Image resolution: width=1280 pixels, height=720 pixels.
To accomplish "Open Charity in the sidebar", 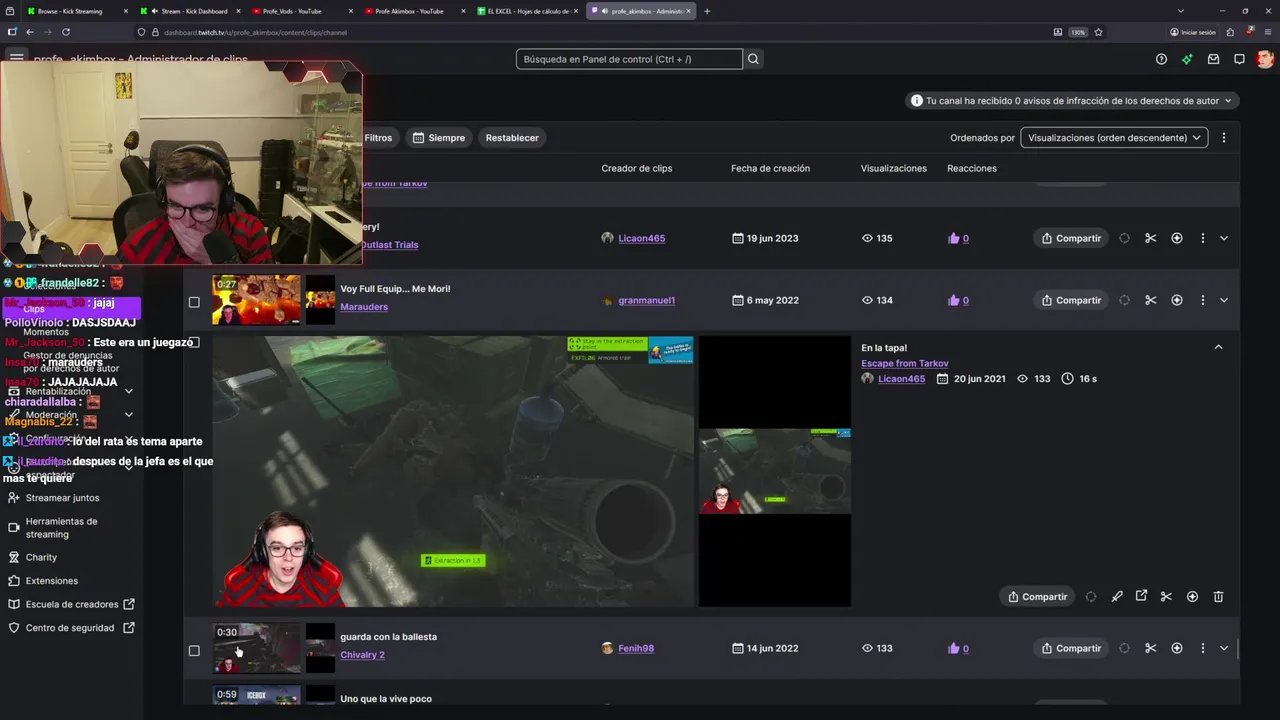I will 41,557.
